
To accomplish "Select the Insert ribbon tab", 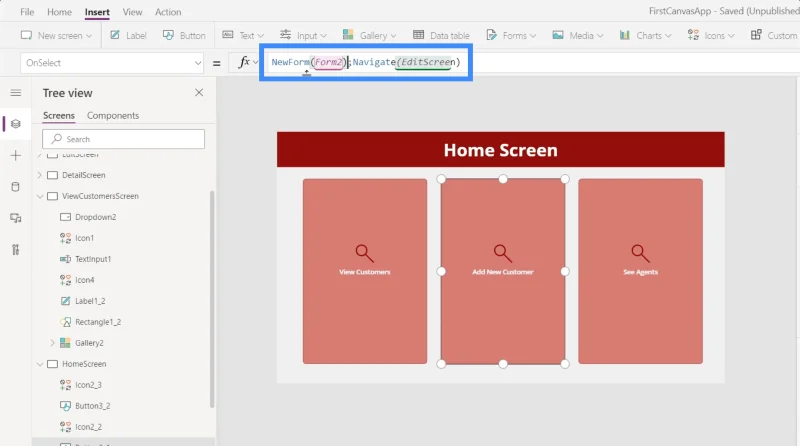I will (97, 12).
